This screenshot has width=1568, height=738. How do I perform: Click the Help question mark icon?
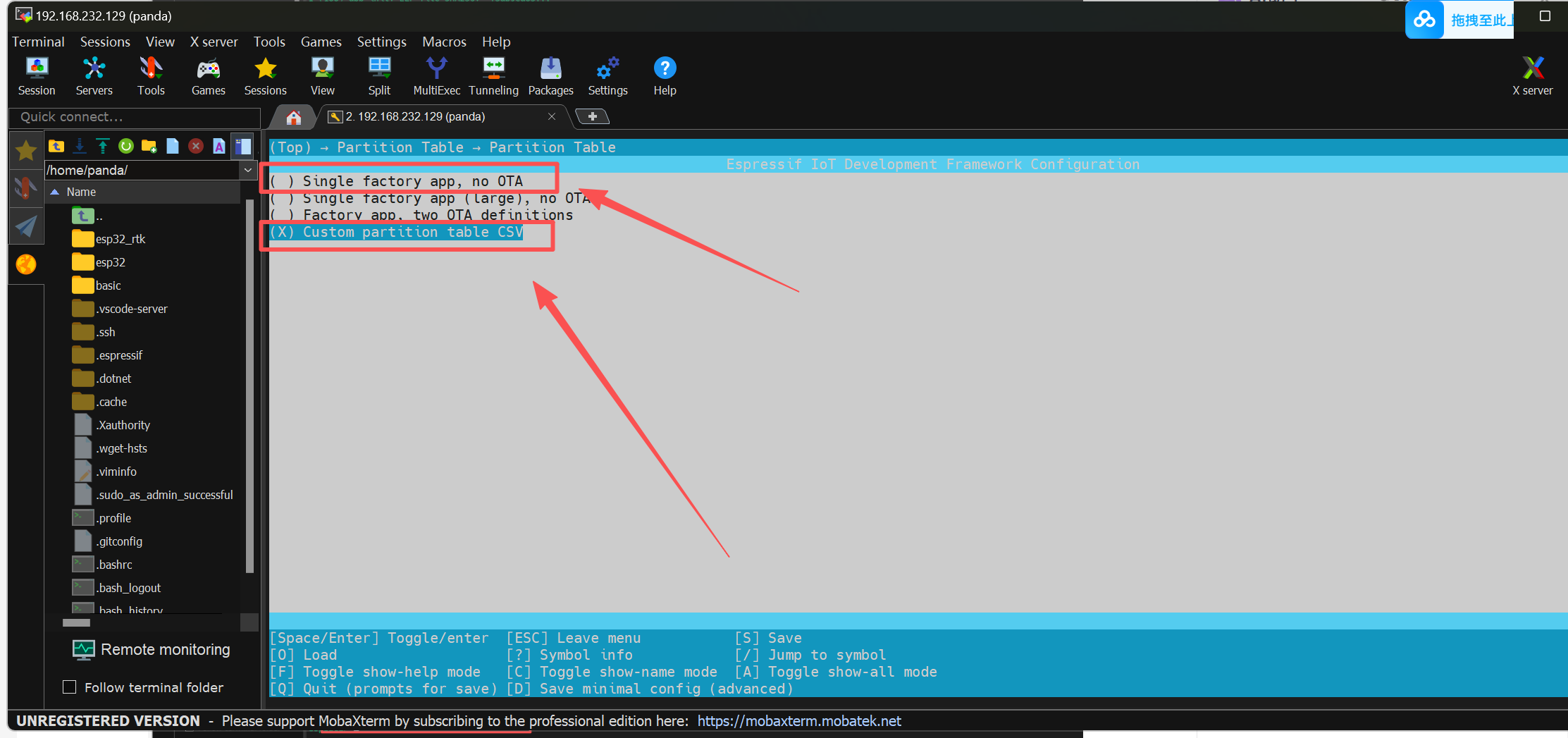coord(665,76)
